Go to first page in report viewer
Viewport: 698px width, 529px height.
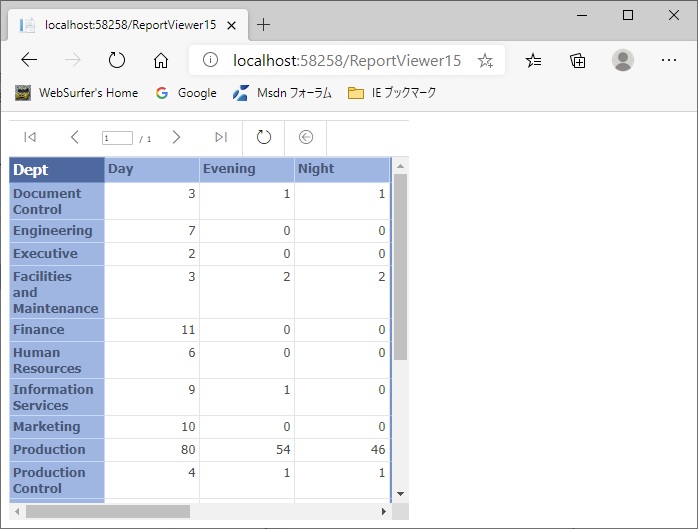[x=30, y=137]
